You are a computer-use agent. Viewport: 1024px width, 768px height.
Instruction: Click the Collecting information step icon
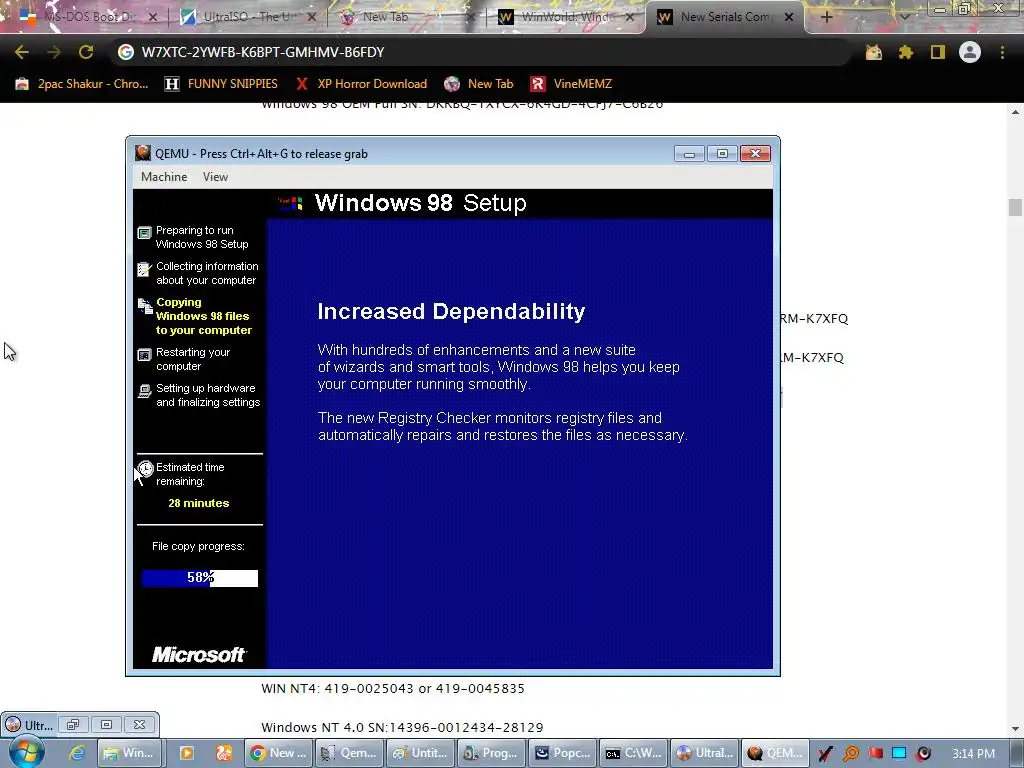point(144,269)
